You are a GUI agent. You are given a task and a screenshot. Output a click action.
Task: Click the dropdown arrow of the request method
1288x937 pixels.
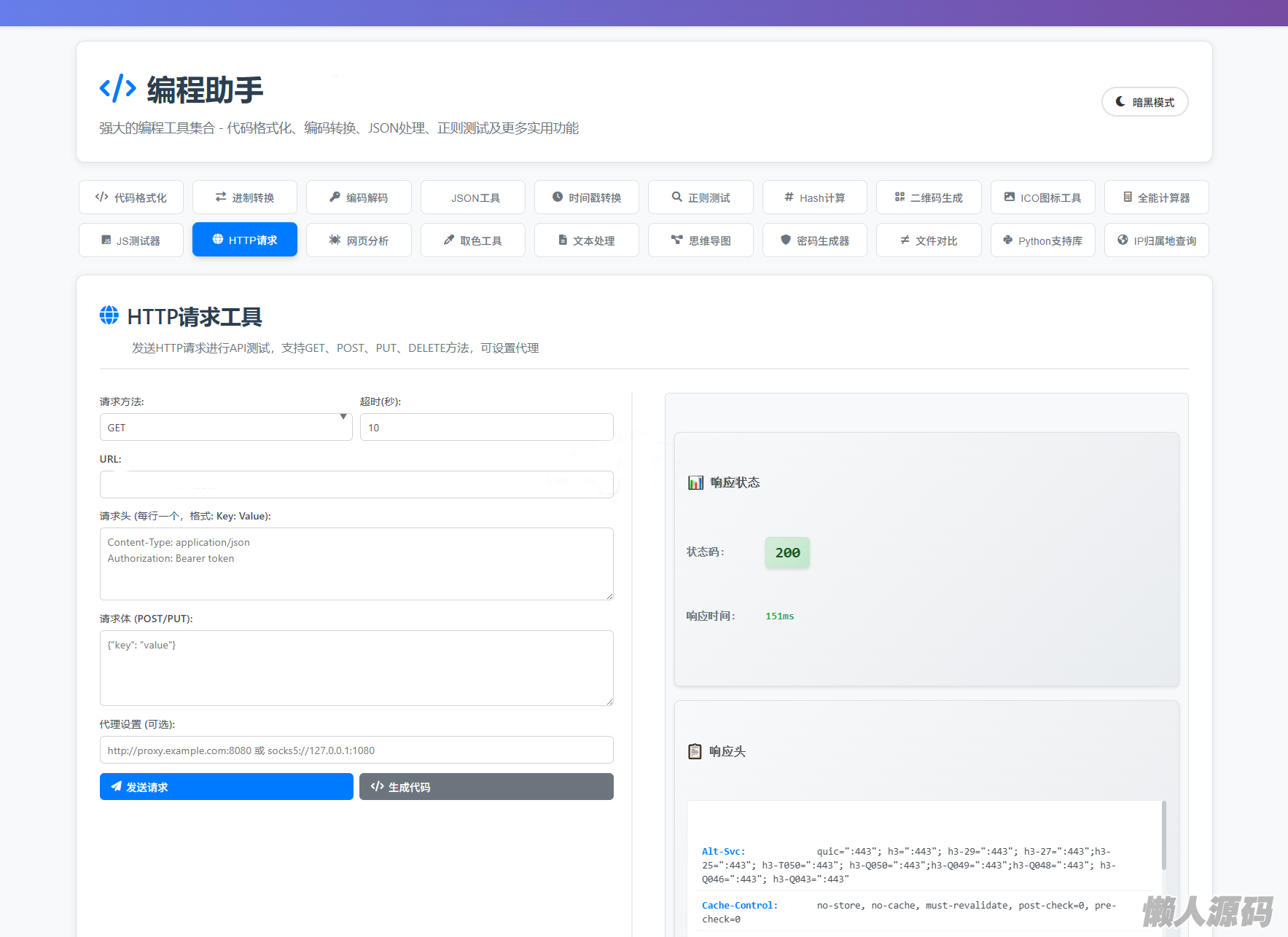(343, 417)
